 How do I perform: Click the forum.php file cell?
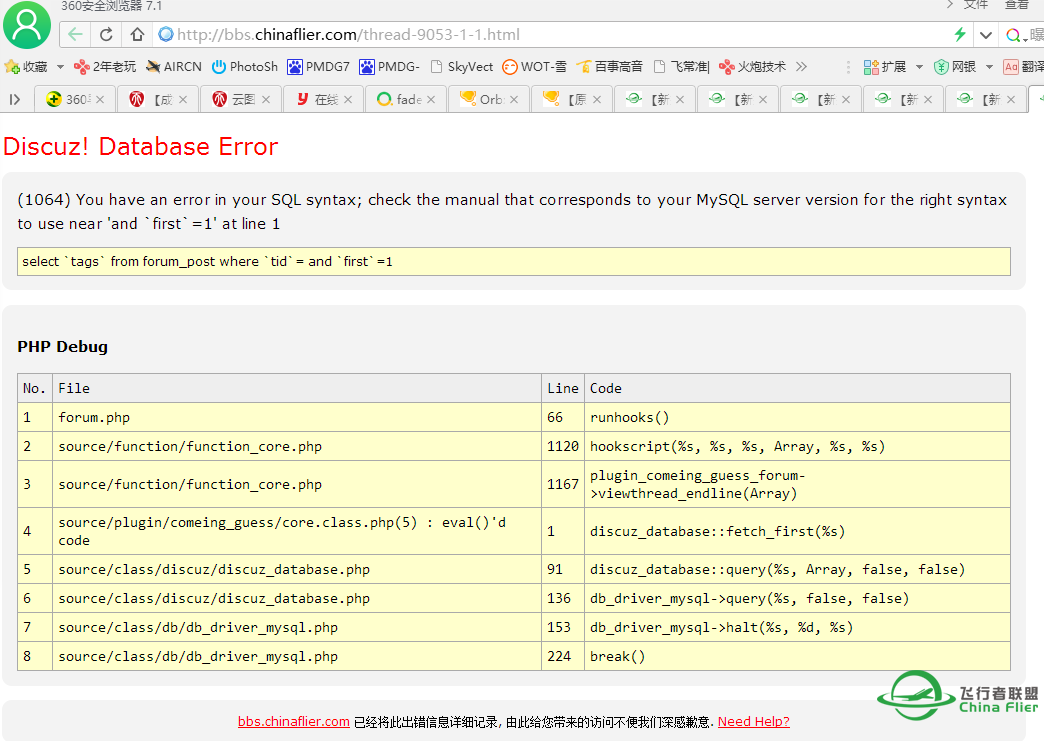coord(297,417)
